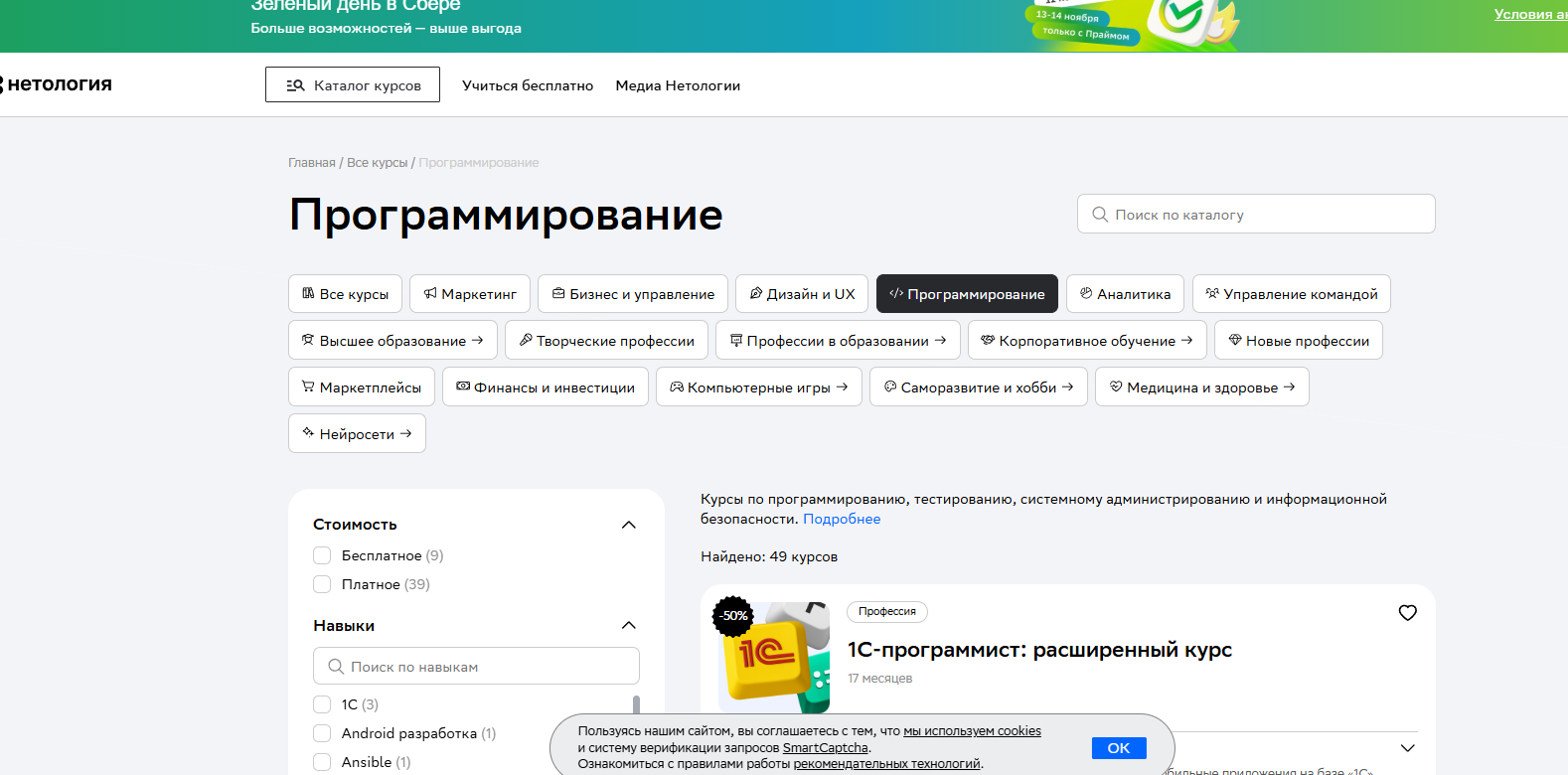Choose the Дизайн и UX category
Screen dimensions: 1568x775
click(x=802, y=294)
